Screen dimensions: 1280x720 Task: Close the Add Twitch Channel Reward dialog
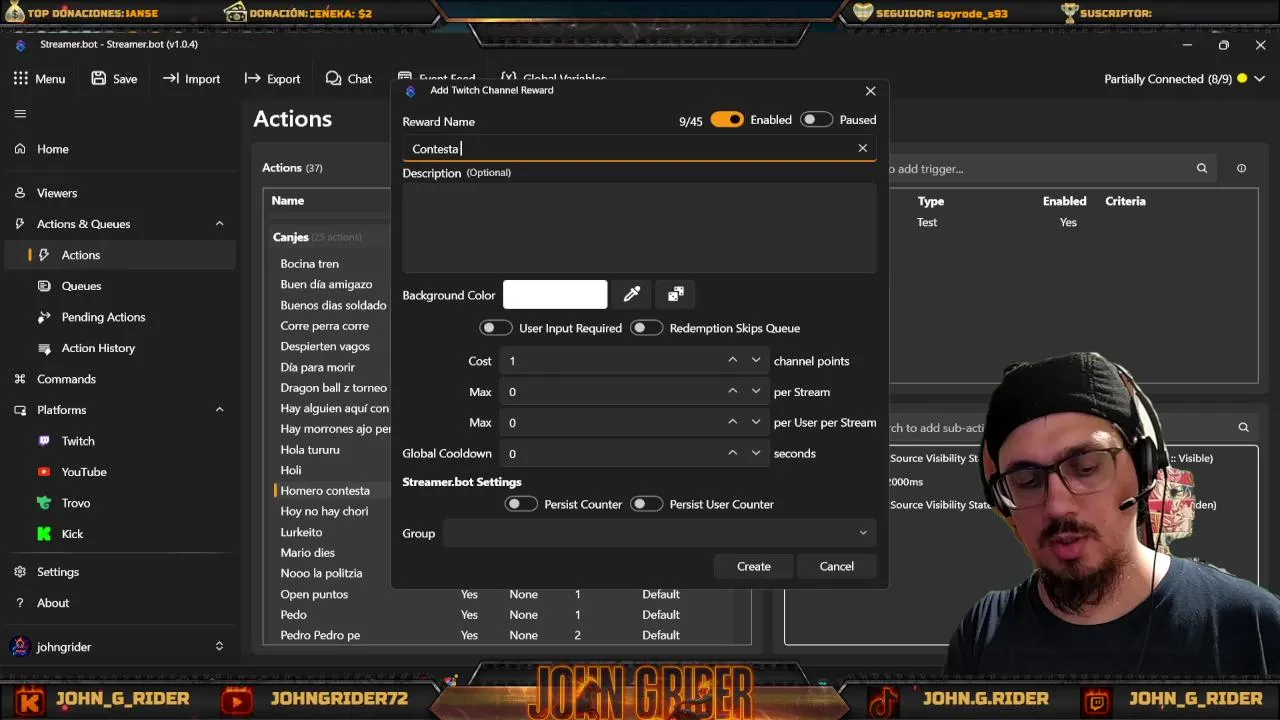(870, 91)
